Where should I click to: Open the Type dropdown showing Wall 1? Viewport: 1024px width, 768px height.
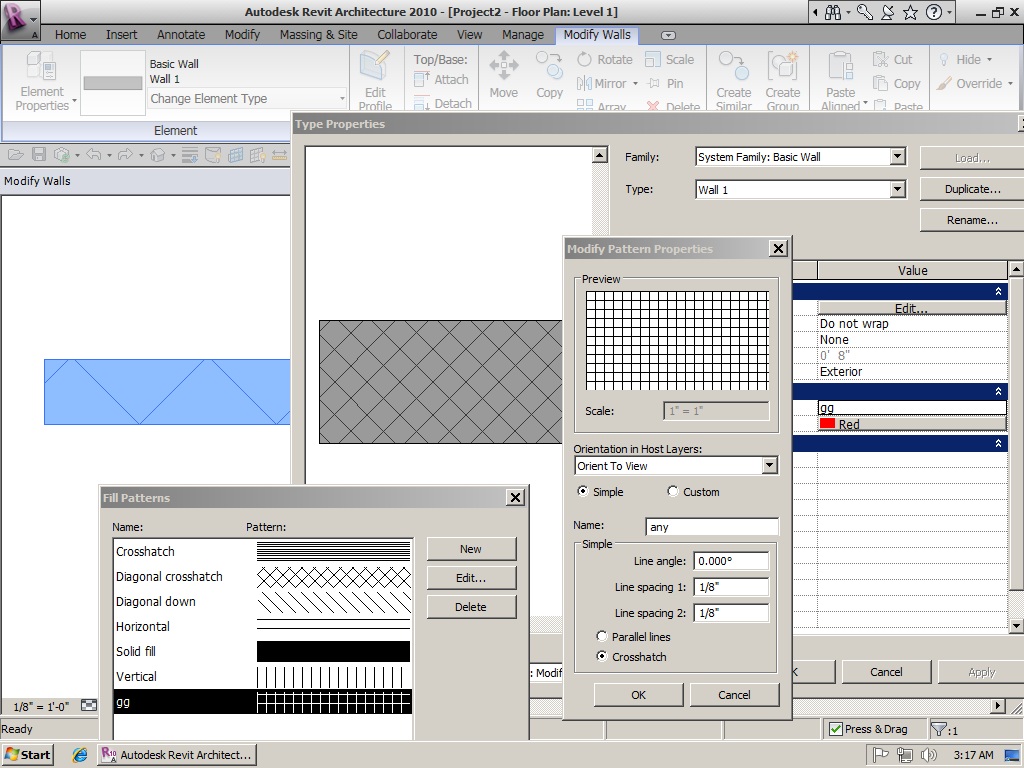[x=897, y=189]
